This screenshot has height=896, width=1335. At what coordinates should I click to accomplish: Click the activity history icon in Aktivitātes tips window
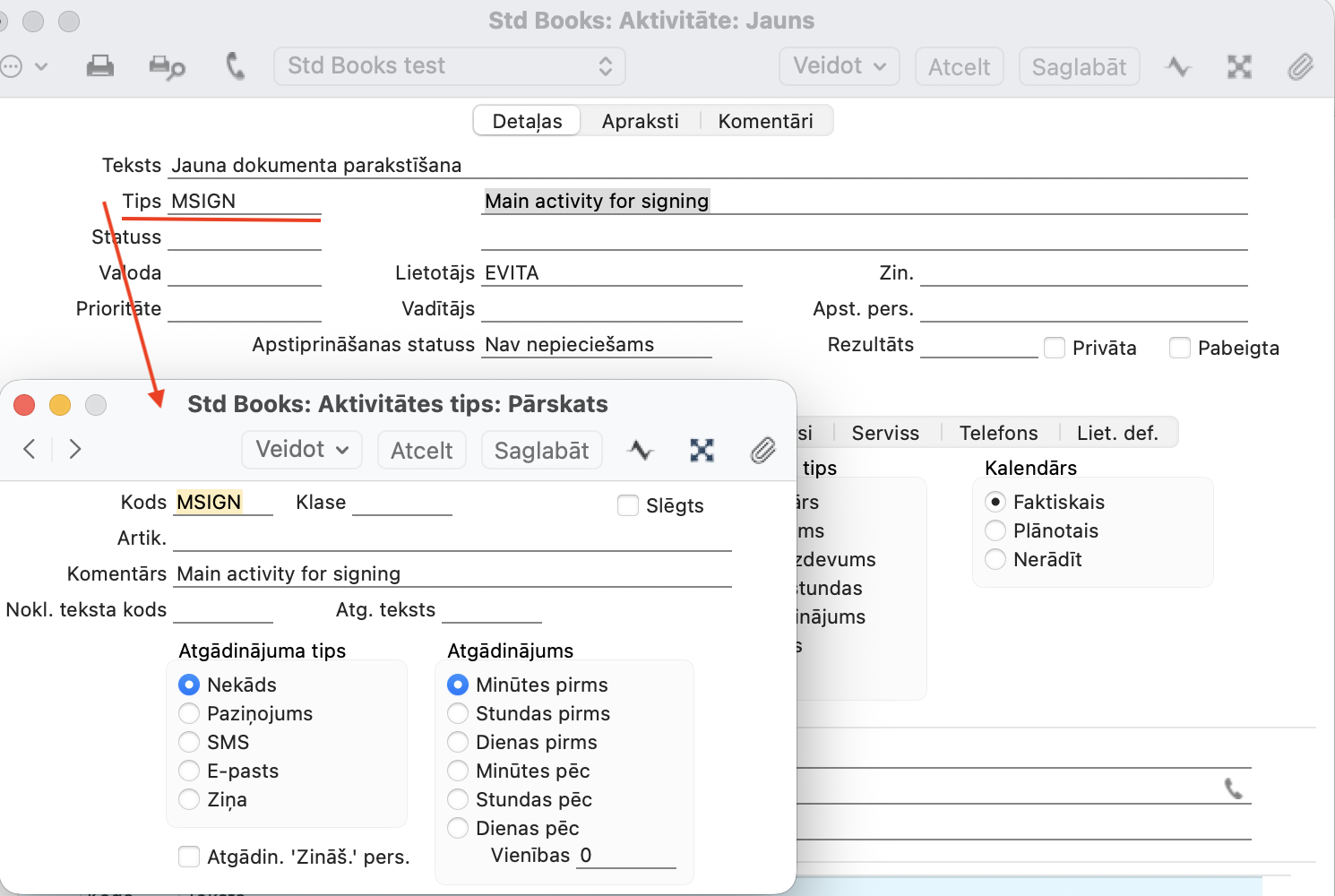point(641,450)
